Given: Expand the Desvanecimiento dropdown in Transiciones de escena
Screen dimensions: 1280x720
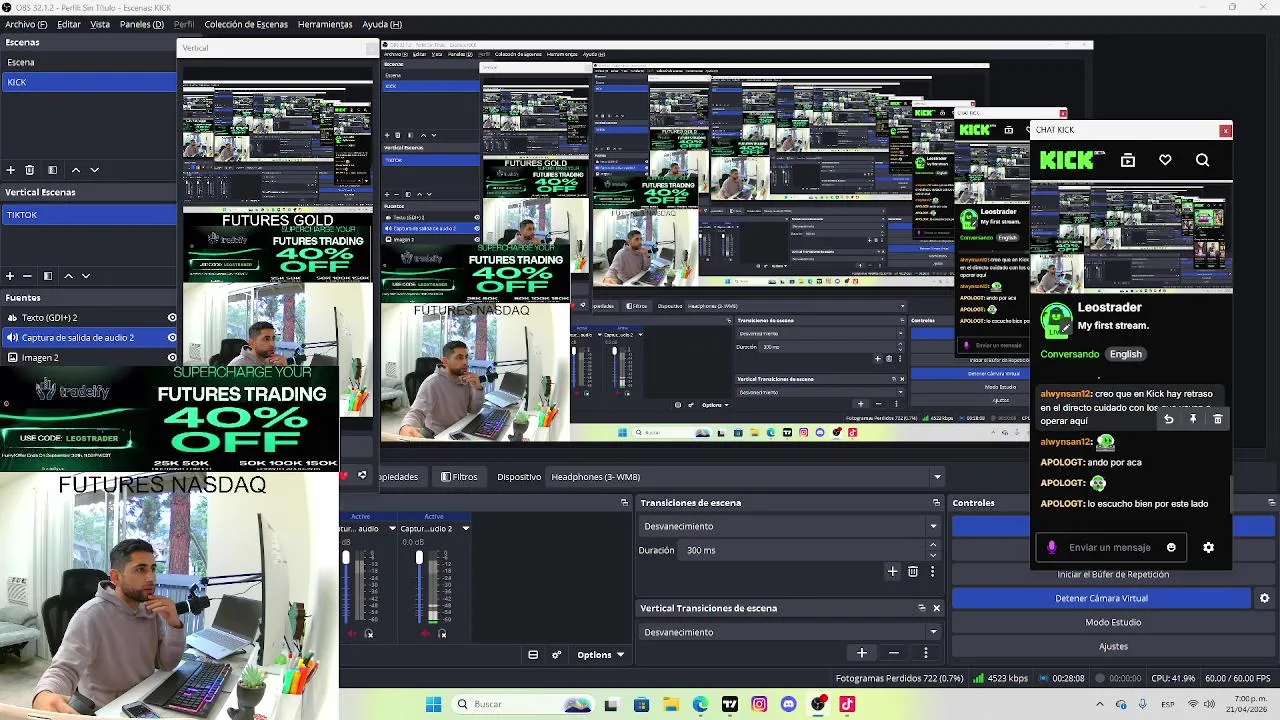Looking at the screenshot, I should 789,526.
